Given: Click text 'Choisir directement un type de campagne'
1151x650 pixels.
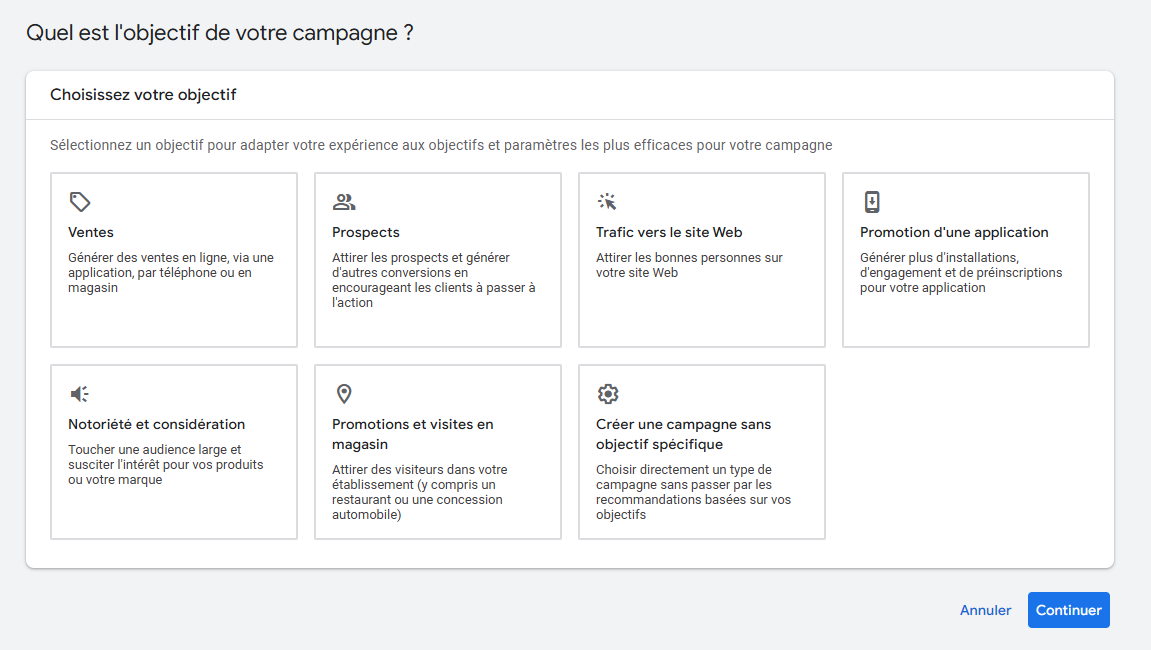Looking at the screenshot, I should (694, 492).
